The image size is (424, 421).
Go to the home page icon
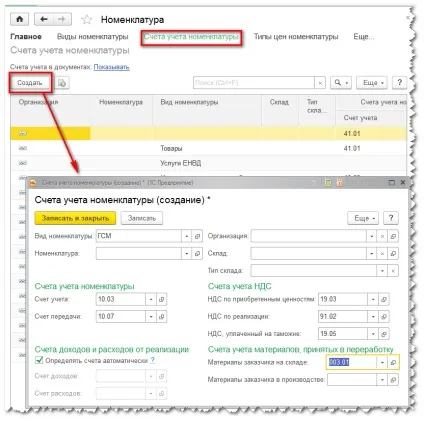[20, 19]
